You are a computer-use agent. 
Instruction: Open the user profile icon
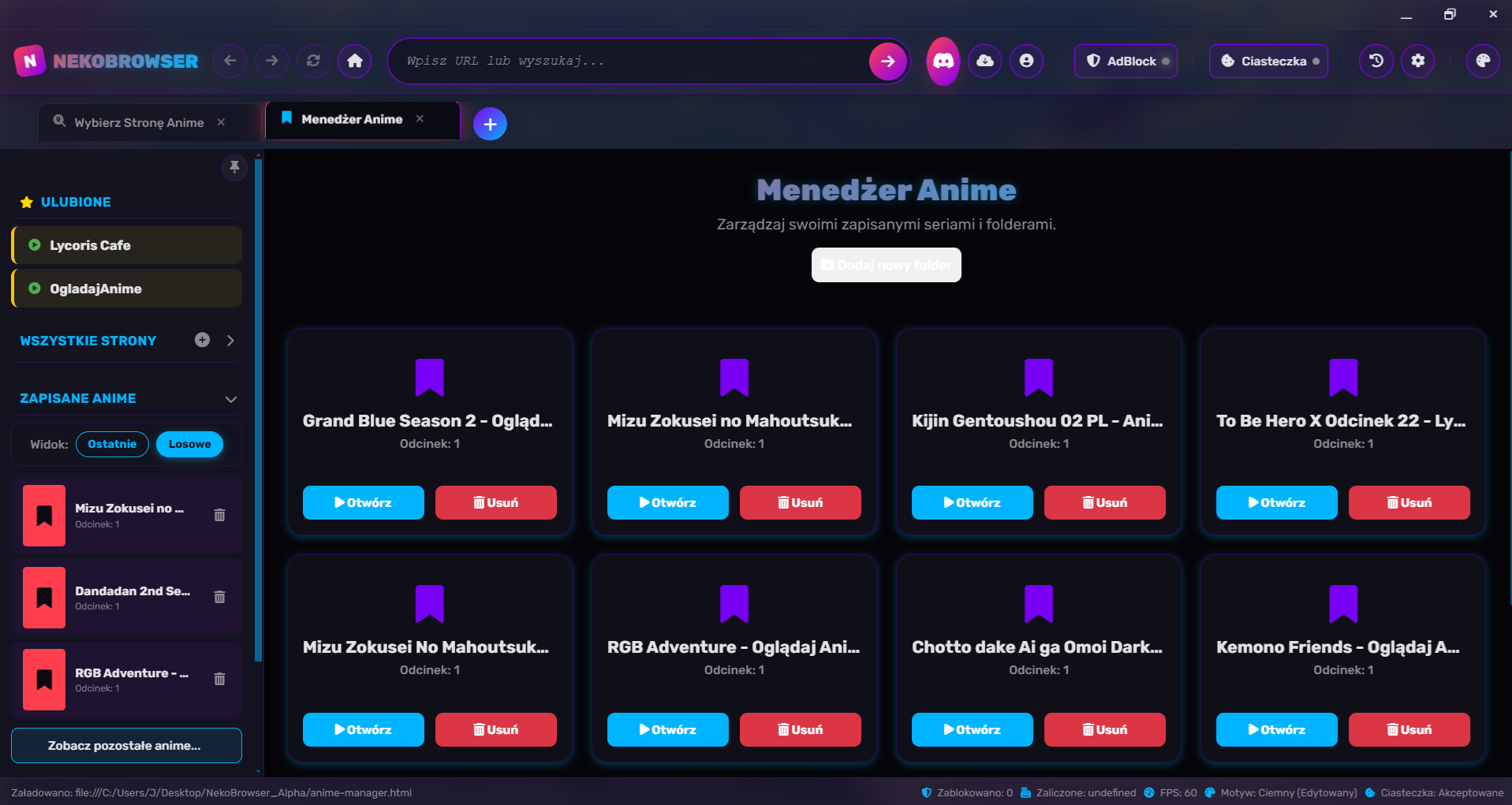[x=1026, y=61]
